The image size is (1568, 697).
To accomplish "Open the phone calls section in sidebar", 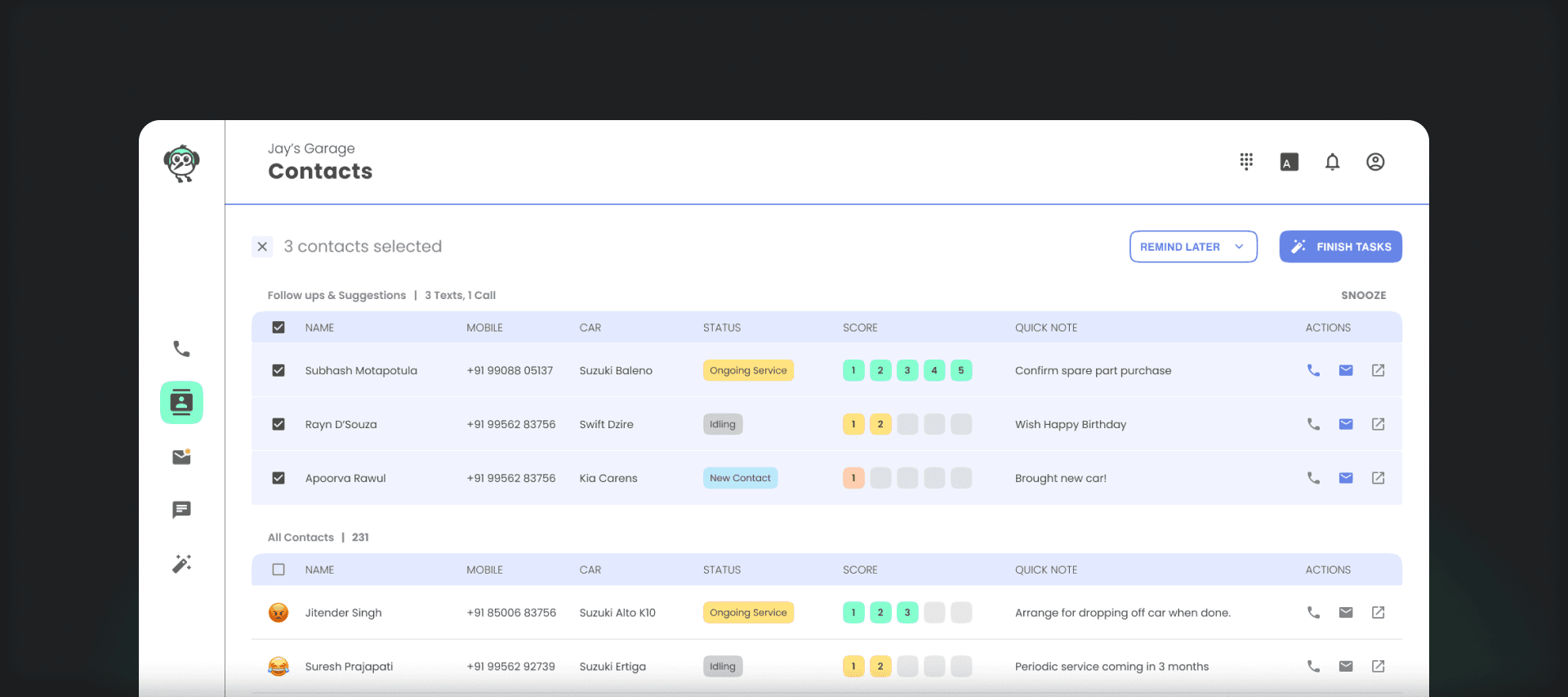I will pyautogui.click(x=181, y=349).
